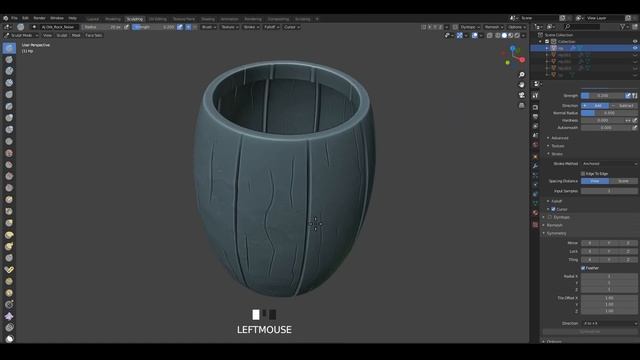Hide the Collection via its eye icon
The image size is (640, 360).
click(635, 42)
